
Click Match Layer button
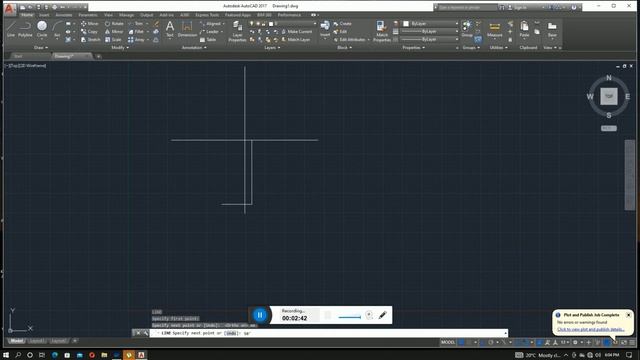point(296,40)
